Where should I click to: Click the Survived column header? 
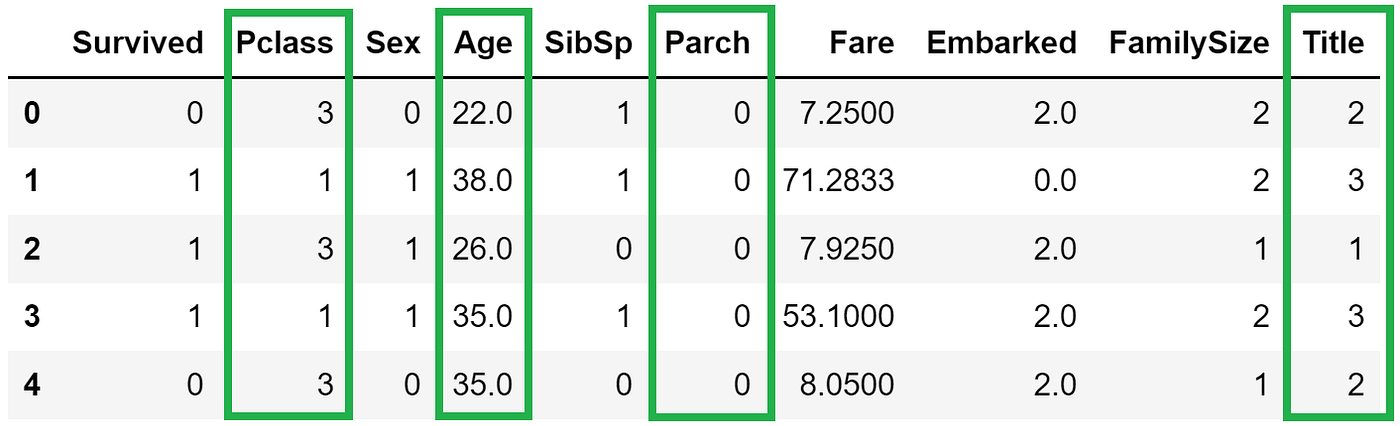[138, 43]
